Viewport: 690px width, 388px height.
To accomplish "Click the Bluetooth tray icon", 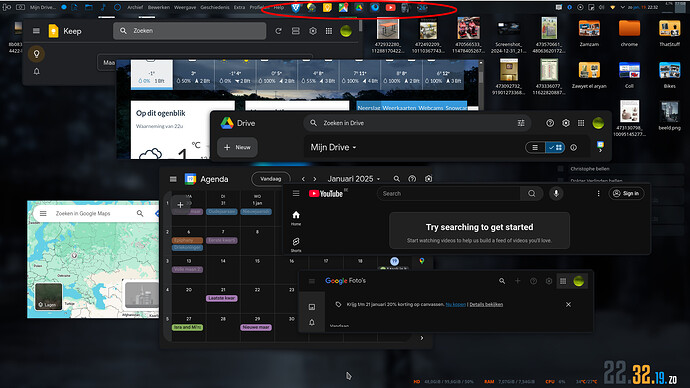I will pos(569,7).
